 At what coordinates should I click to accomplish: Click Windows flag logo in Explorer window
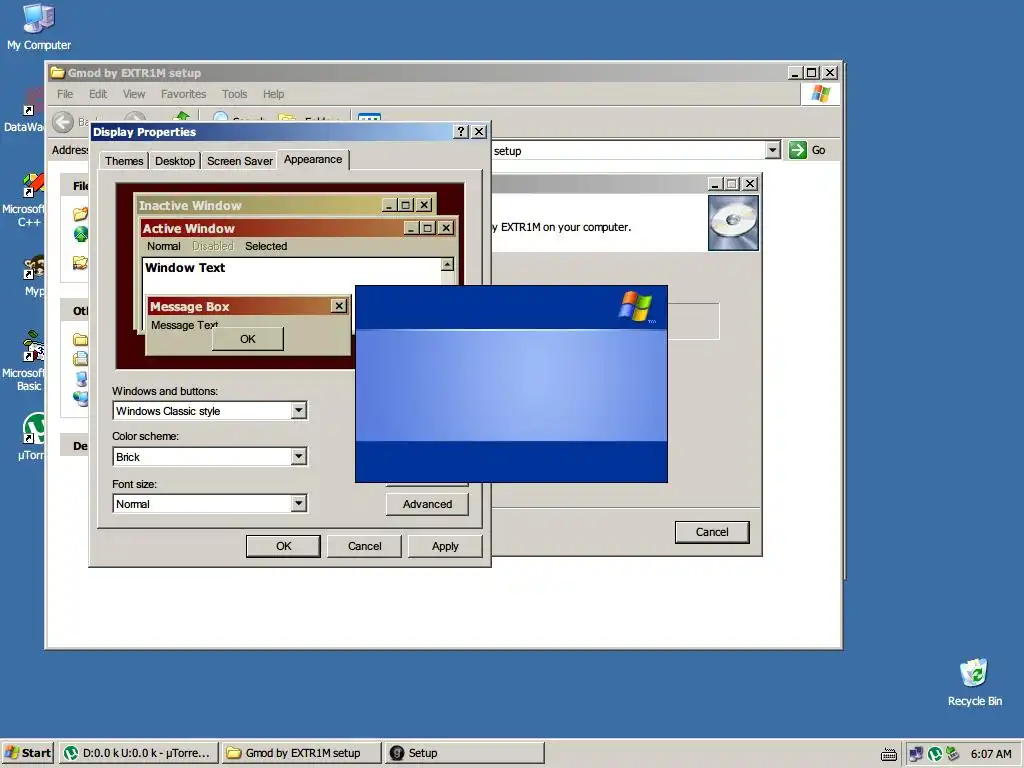click(820, 94)
